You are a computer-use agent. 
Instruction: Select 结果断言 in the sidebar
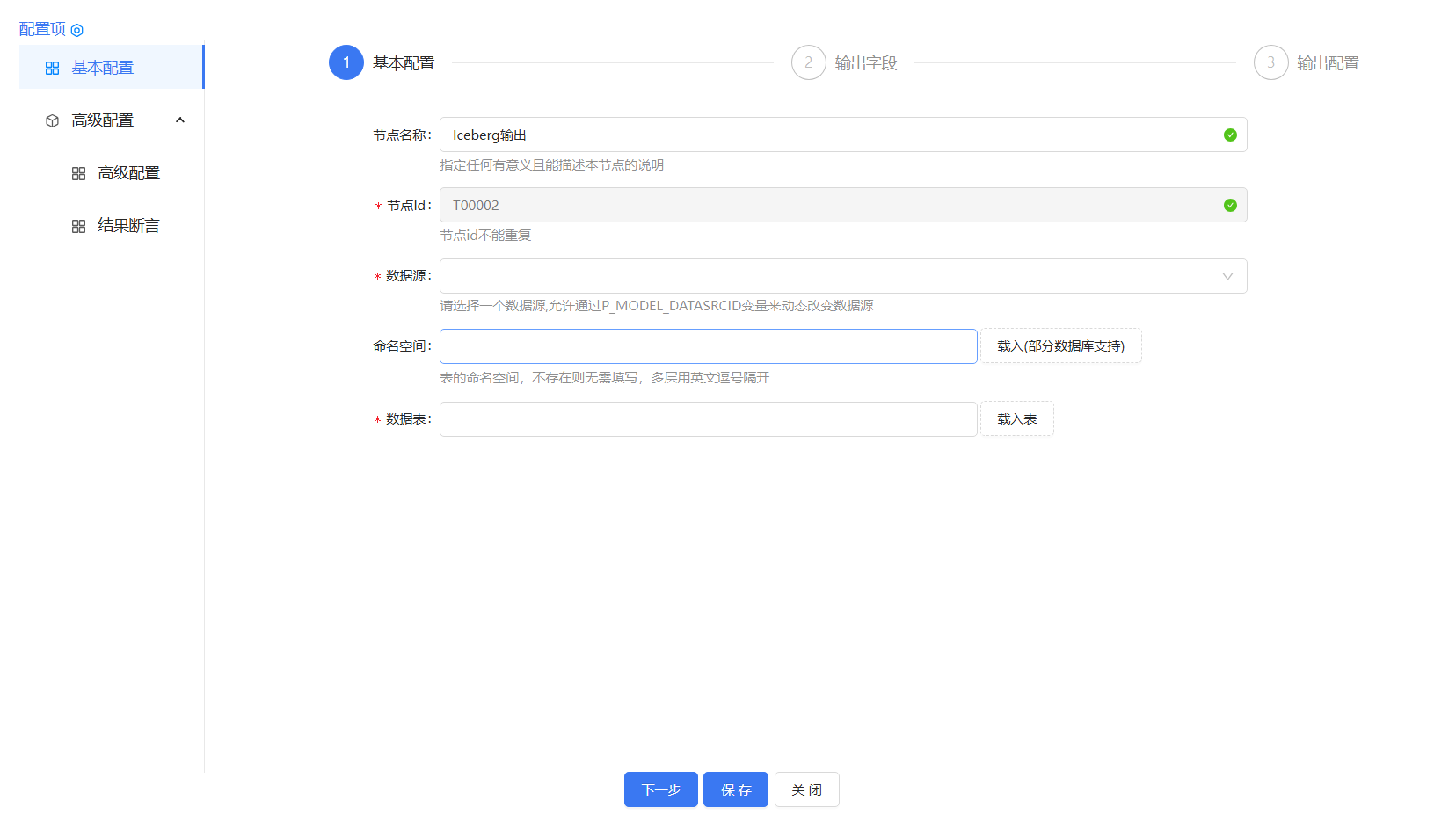tap(128, 225)
